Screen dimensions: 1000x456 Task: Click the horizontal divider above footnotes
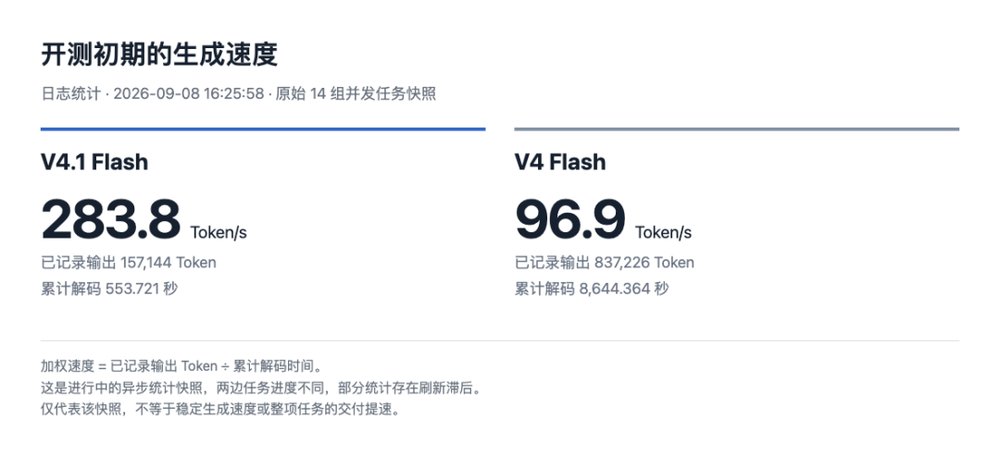(x=500, y=341)
